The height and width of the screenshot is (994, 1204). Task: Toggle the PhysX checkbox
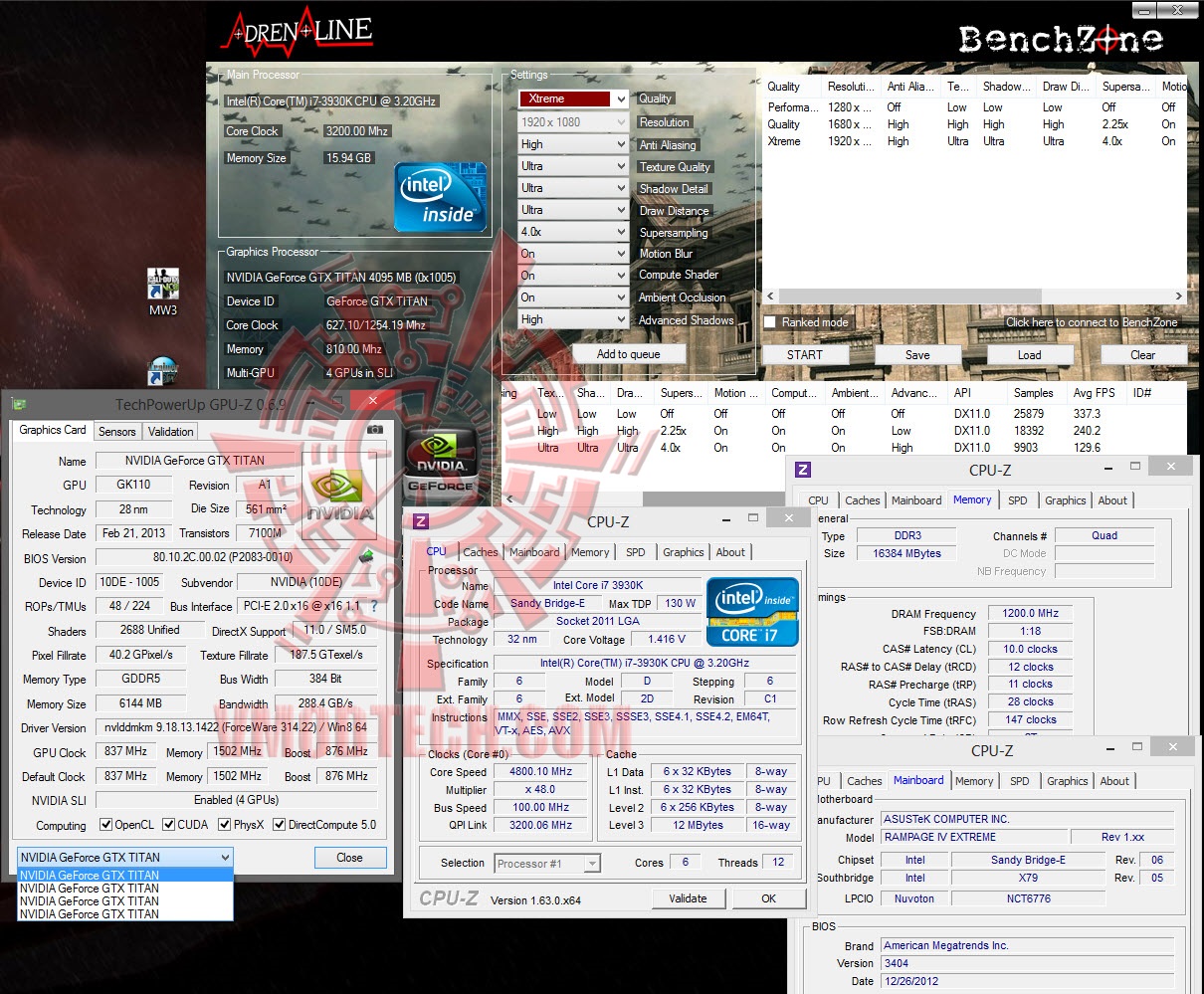click(225, 825)
